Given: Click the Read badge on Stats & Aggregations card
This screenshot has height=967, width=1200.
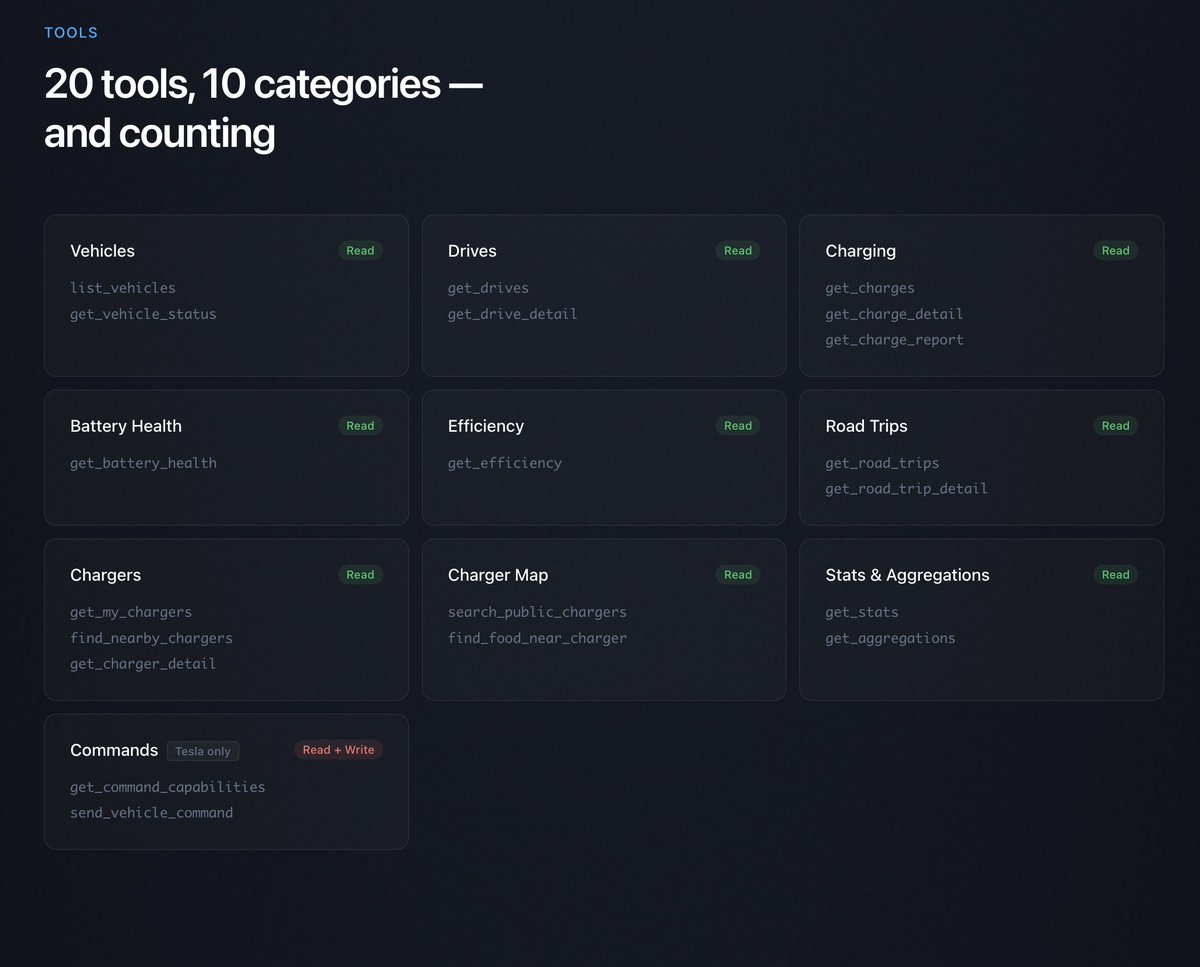Looking at the screenshot, I should [1115, 575].
